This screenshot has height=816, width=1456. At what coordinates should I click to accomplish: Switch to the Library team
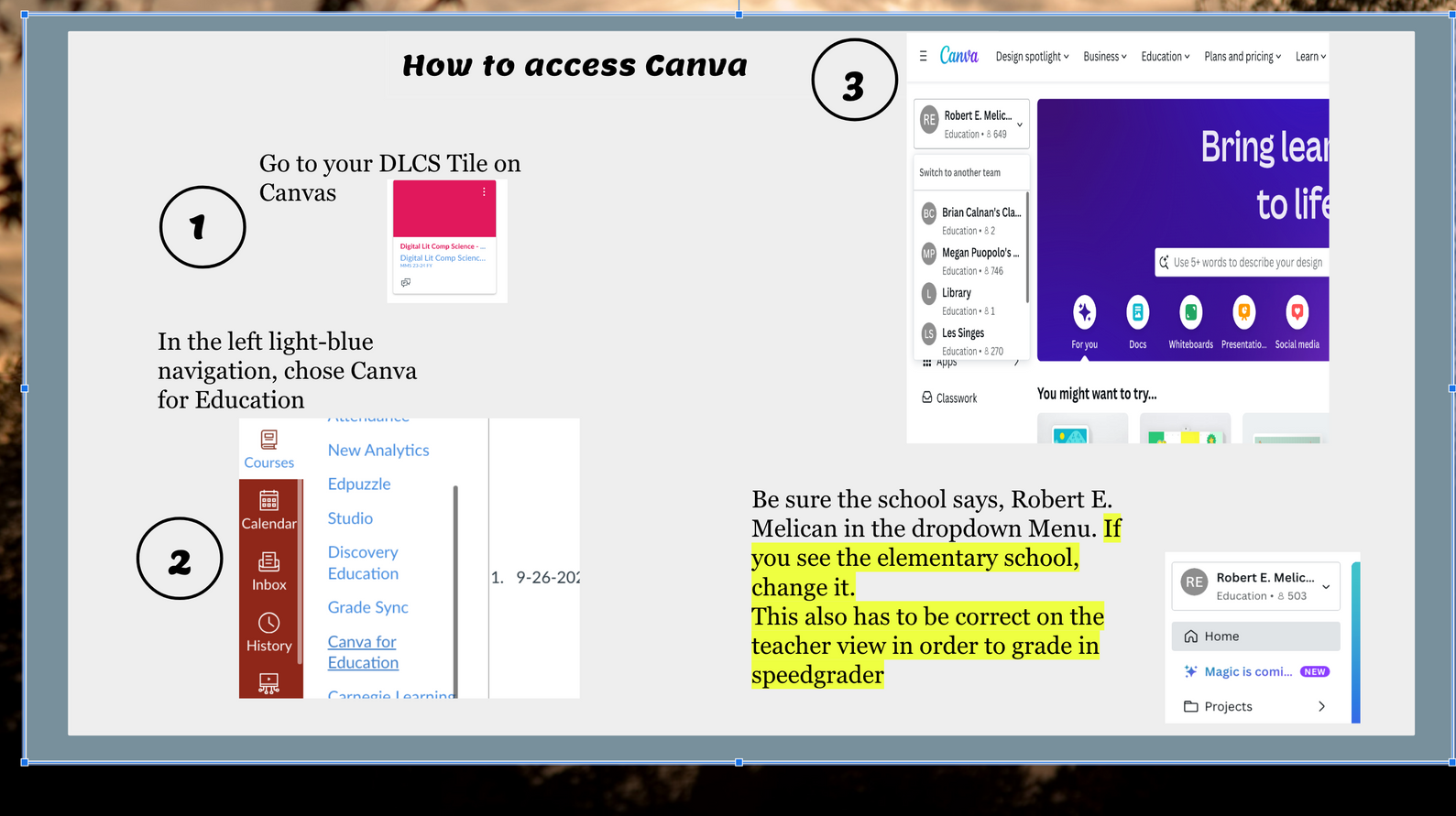point(971,301)
